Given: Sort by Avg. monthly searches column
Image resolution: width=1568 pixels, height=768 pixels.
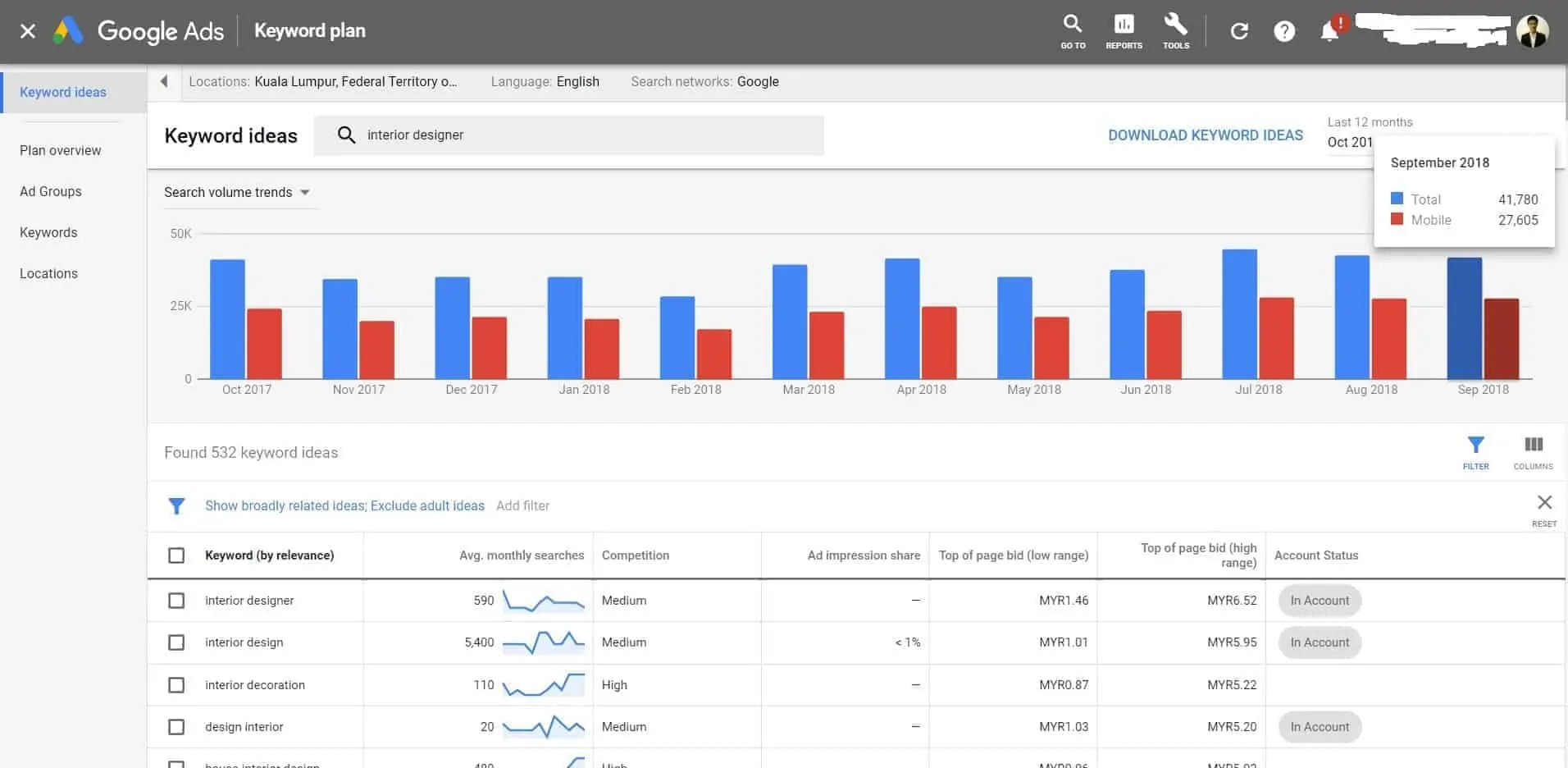Looking at the screenshot, I should pyautogui.click(x=522, y=555).
